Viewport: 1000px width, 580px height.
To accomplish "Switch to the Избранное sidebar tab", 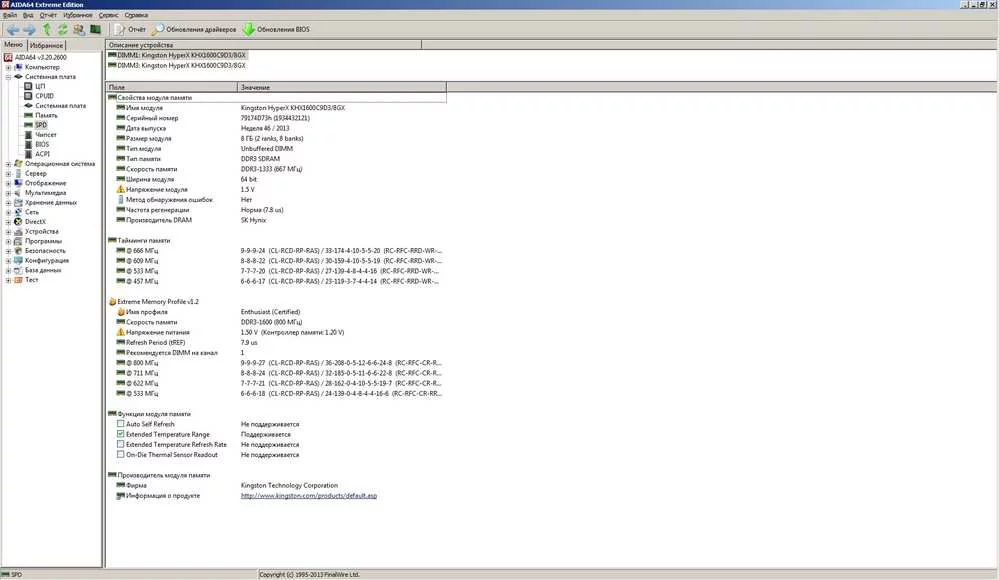I will pos(47,45).
